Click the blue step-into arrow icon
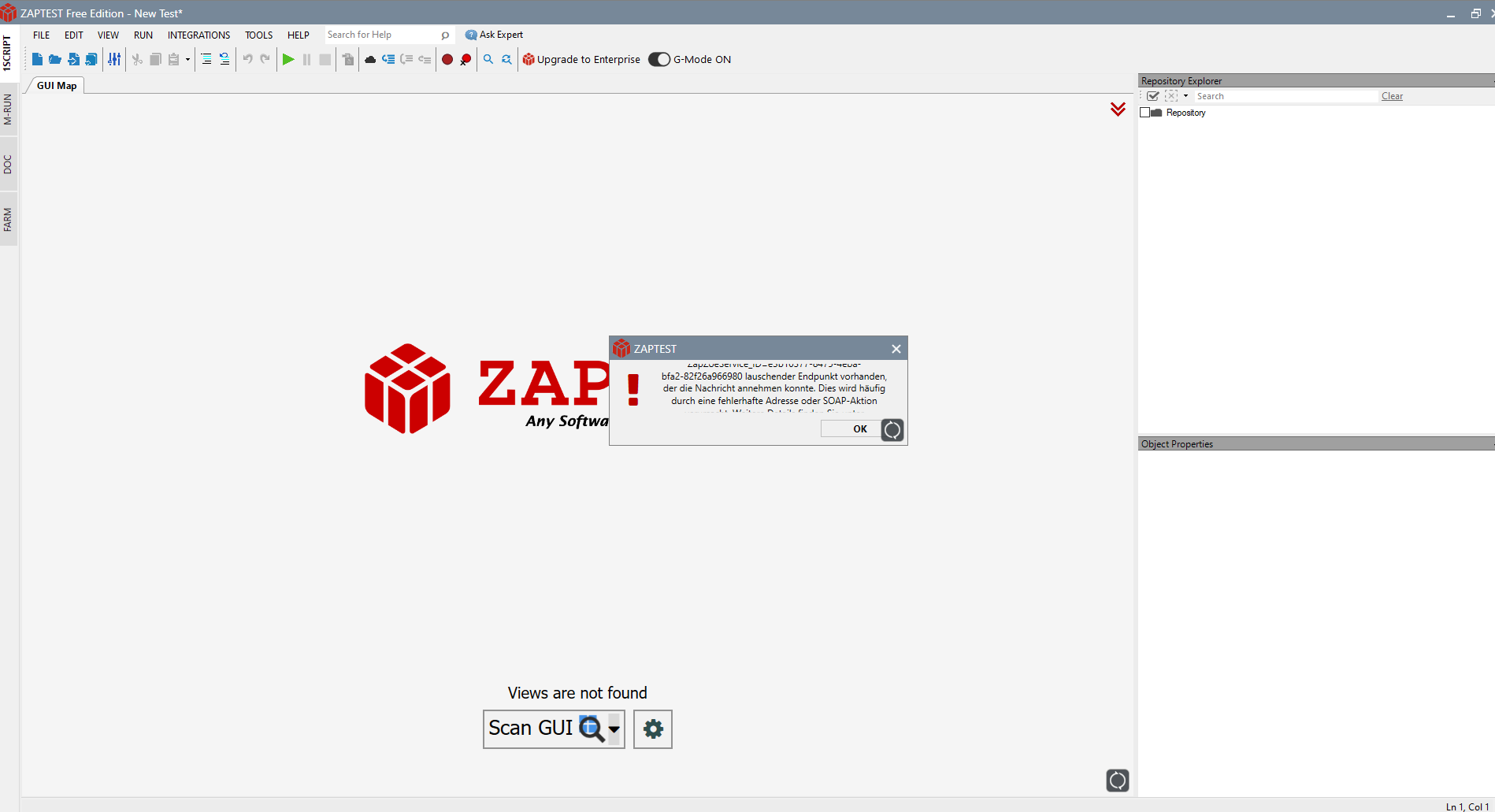This screenshot has height=812, width=1495. tap(388, 60)
